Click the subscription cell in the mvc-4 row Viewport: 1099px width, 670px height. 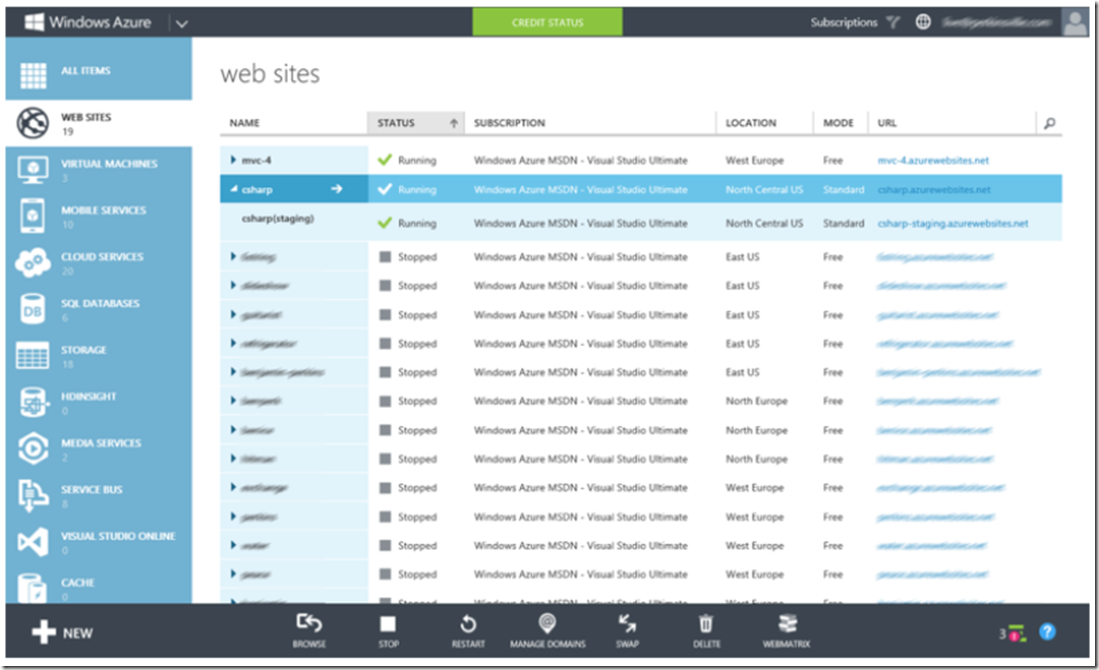580,160
